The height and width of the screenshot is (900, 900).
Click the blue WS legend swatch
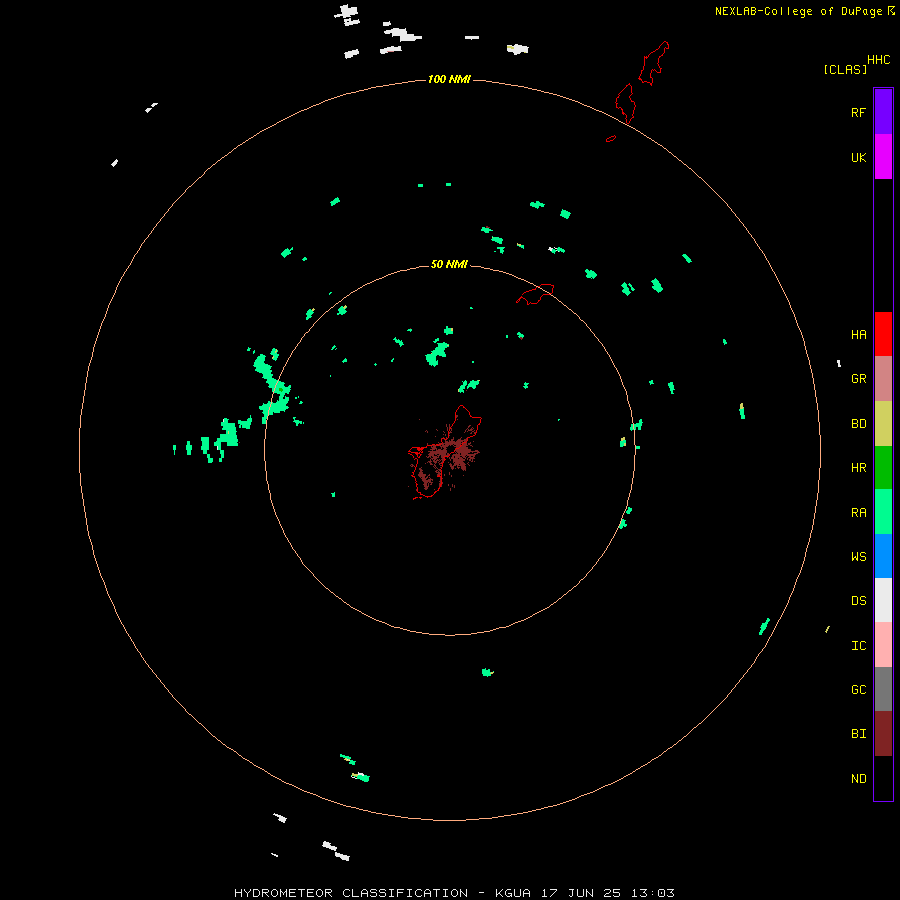(883, 556)
